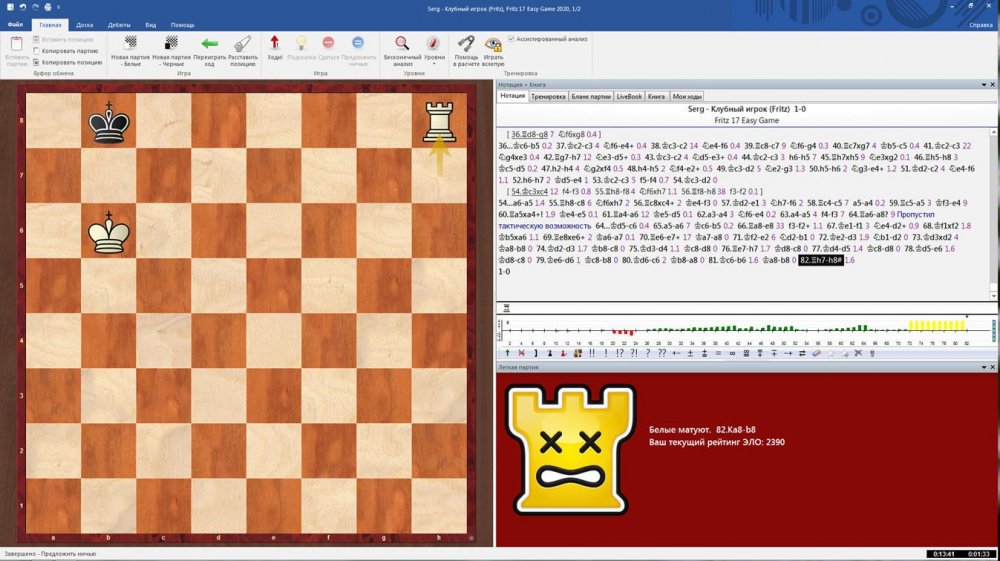Start new game as Black

tap(171, 50)
